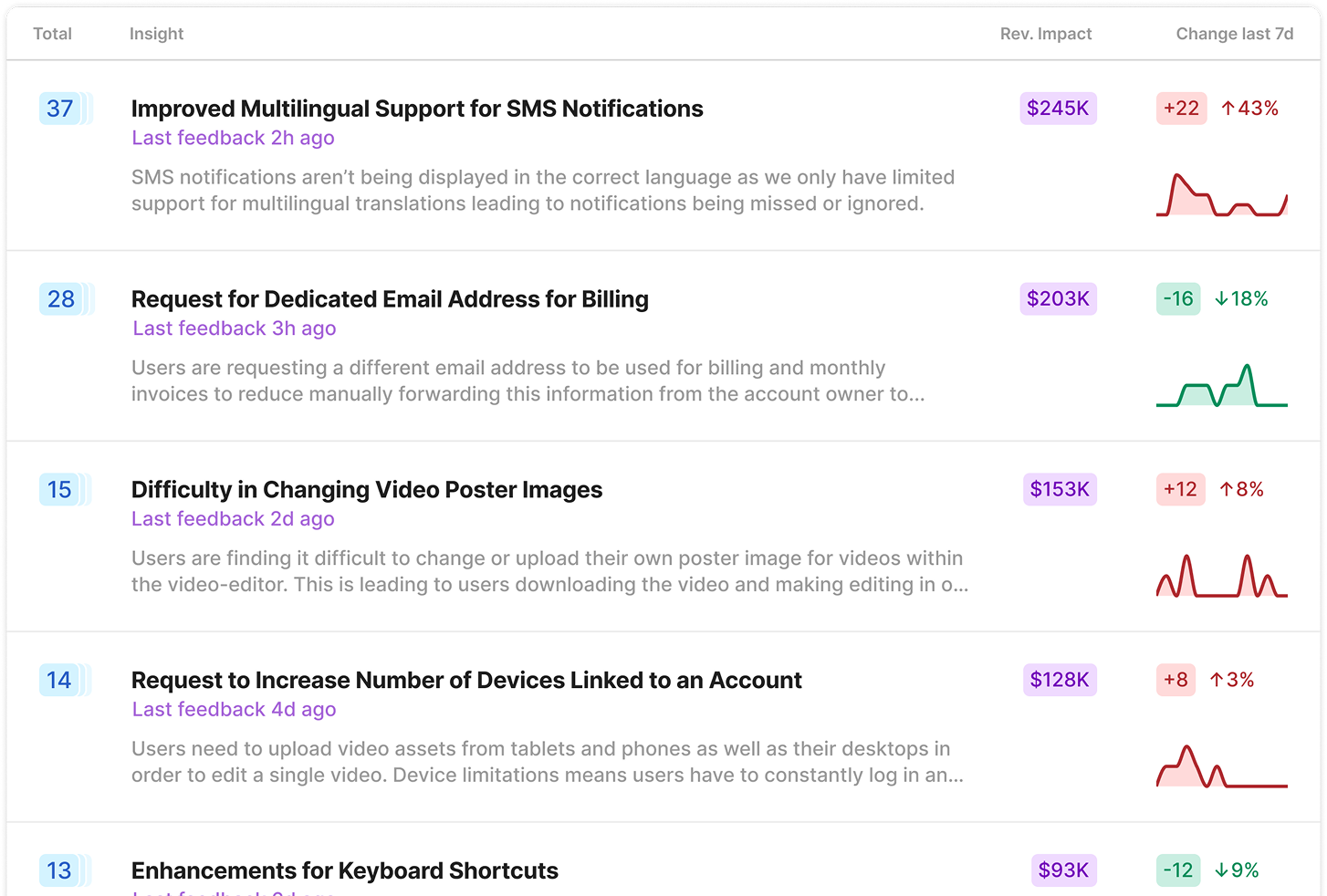Open Request for Dedicated Email Address for Billing
The height and width of the screenshot is (896, 1327).
pos(390,299)
